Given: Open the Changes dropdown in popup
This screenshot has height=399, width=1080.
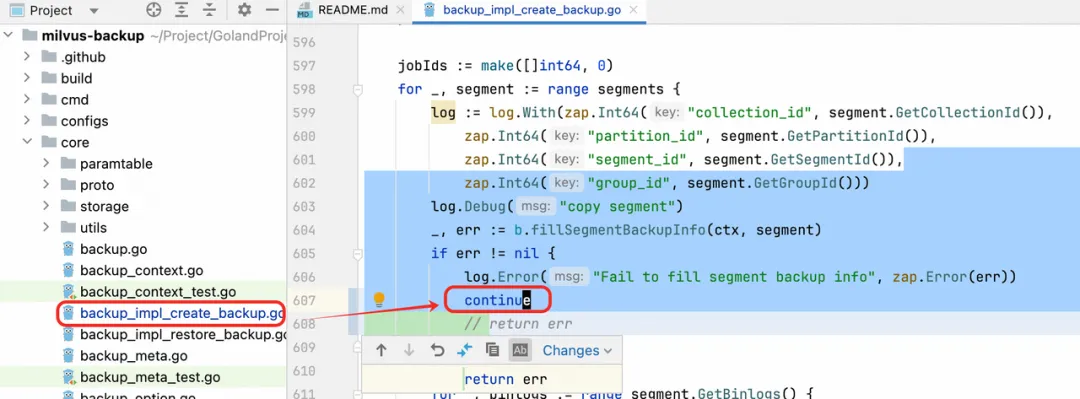Looking at the screenshot, I should click(577, 350).
